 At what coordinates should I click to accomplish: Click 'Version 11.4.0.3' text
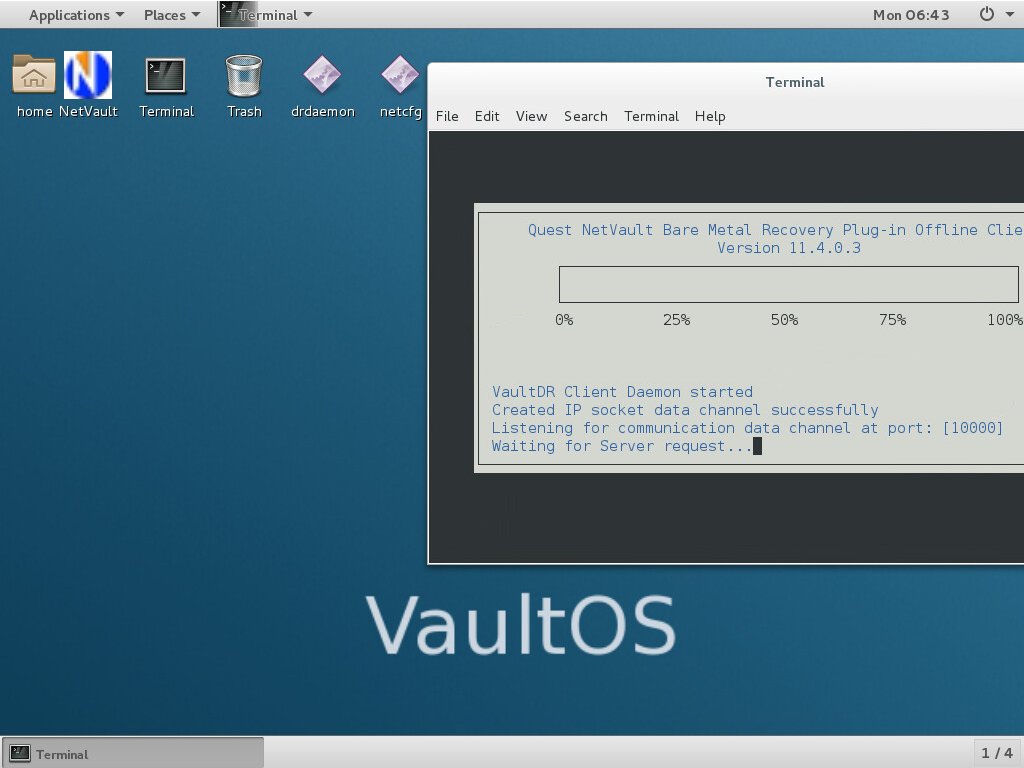[x=788, y=248]
